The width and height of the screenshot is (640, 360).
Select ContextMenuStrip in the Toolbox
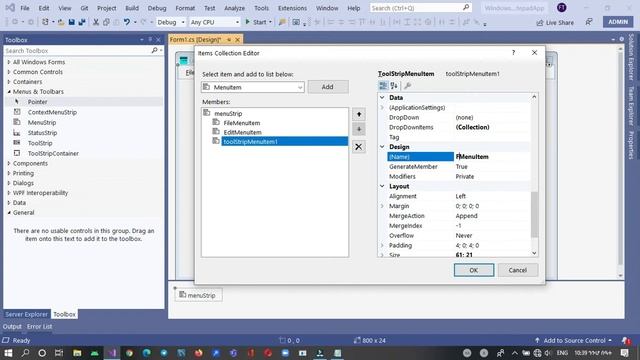click(52, 112)
